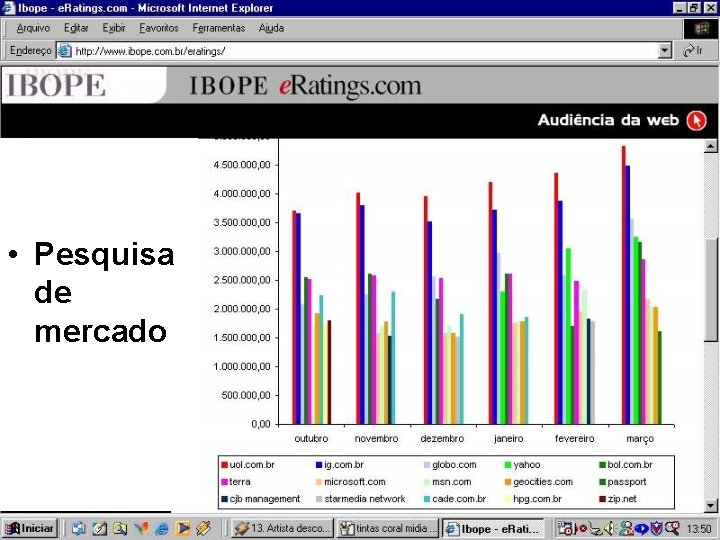Open Internet Explorer from quick launch

tap(162, 529)
